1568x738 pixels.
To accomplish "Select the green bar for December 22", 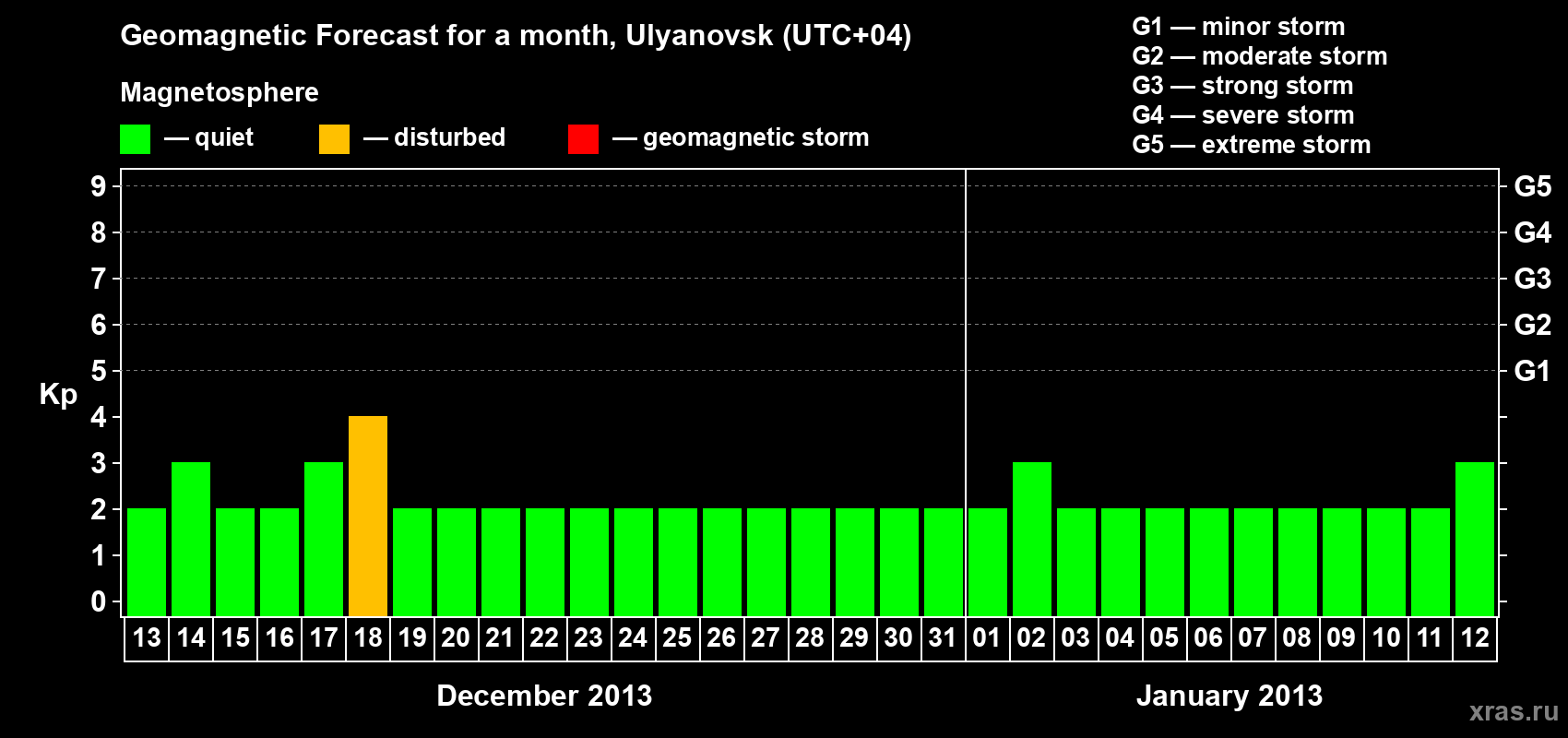I will 545,562.
